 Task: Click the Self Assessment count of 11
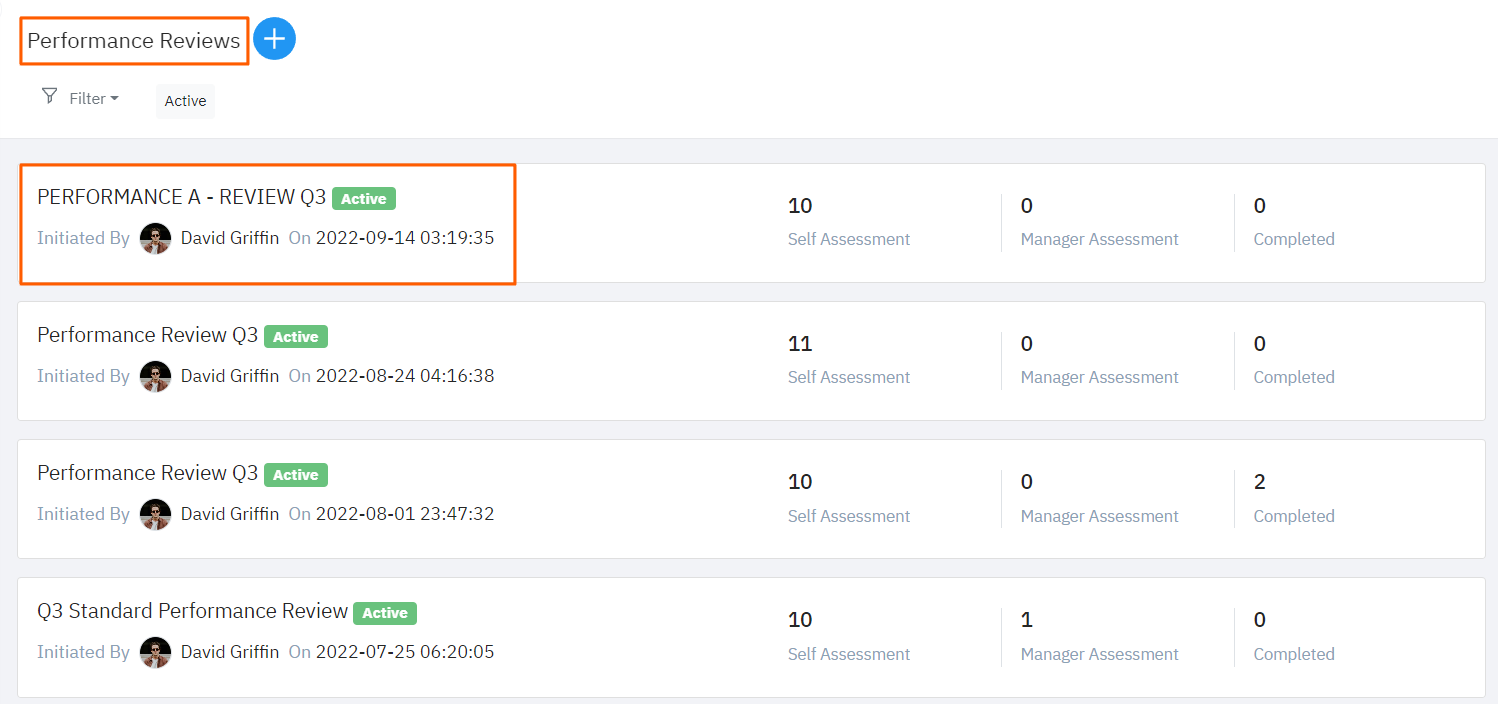point(800,343)
